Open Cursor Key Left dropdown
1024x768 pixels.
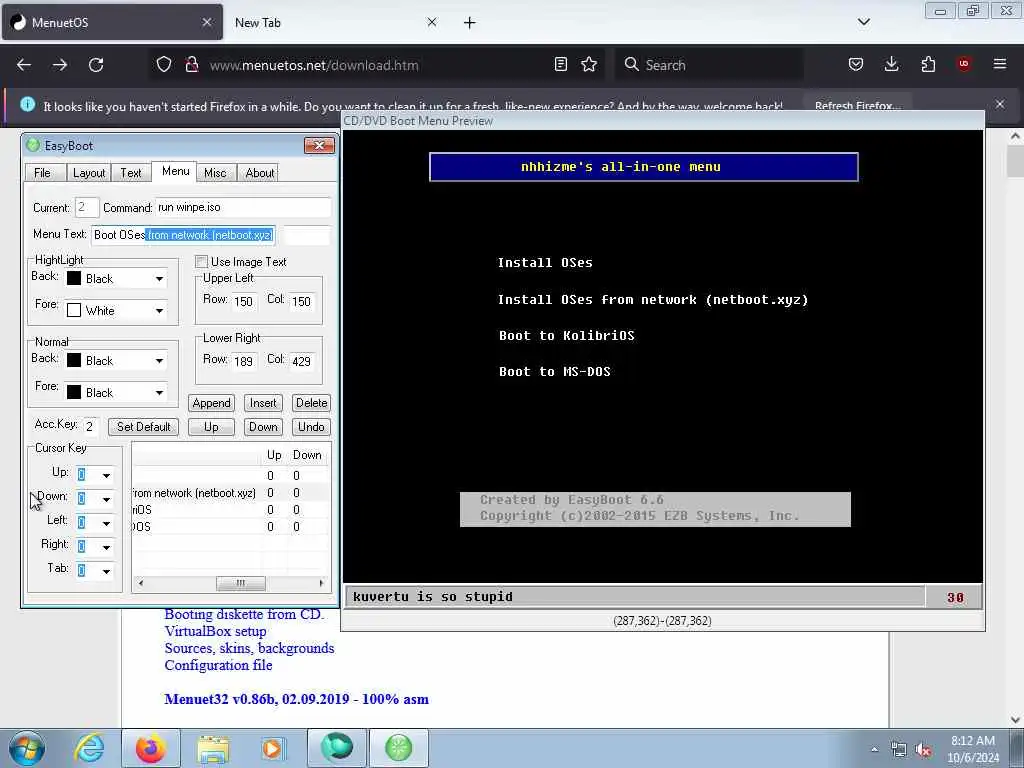106,524
